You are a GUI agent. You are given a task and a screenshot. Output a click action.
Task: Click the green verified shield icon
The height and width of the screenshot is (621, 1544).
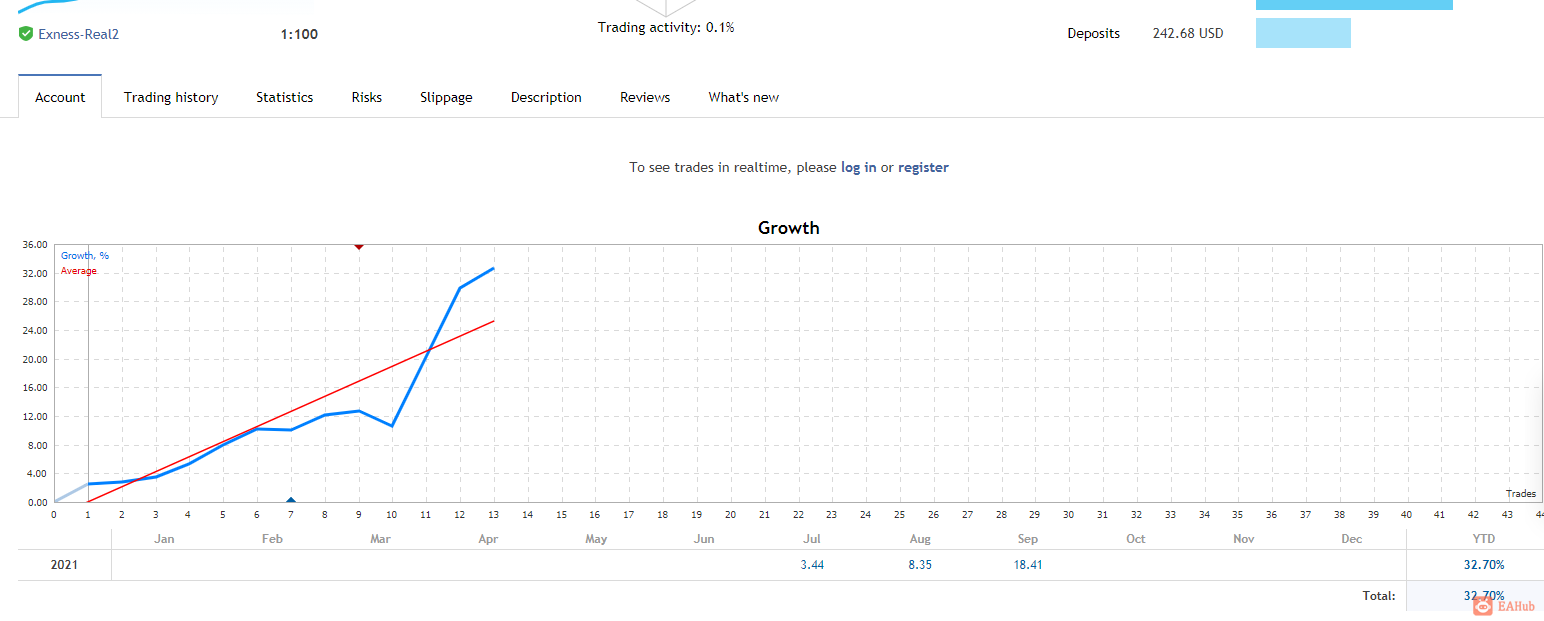[x=26, y=34]
